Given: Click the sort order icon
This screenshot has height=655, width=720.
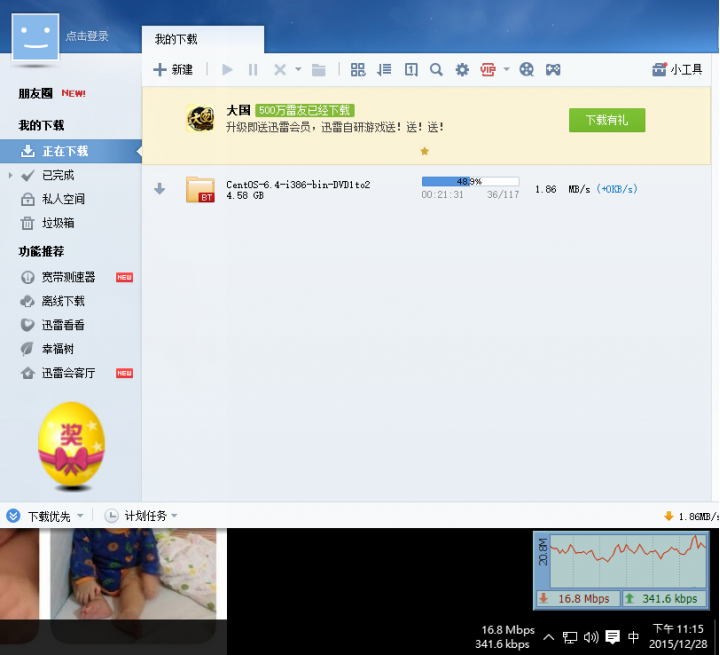Looking at the screenshot, I should (384, 70).
